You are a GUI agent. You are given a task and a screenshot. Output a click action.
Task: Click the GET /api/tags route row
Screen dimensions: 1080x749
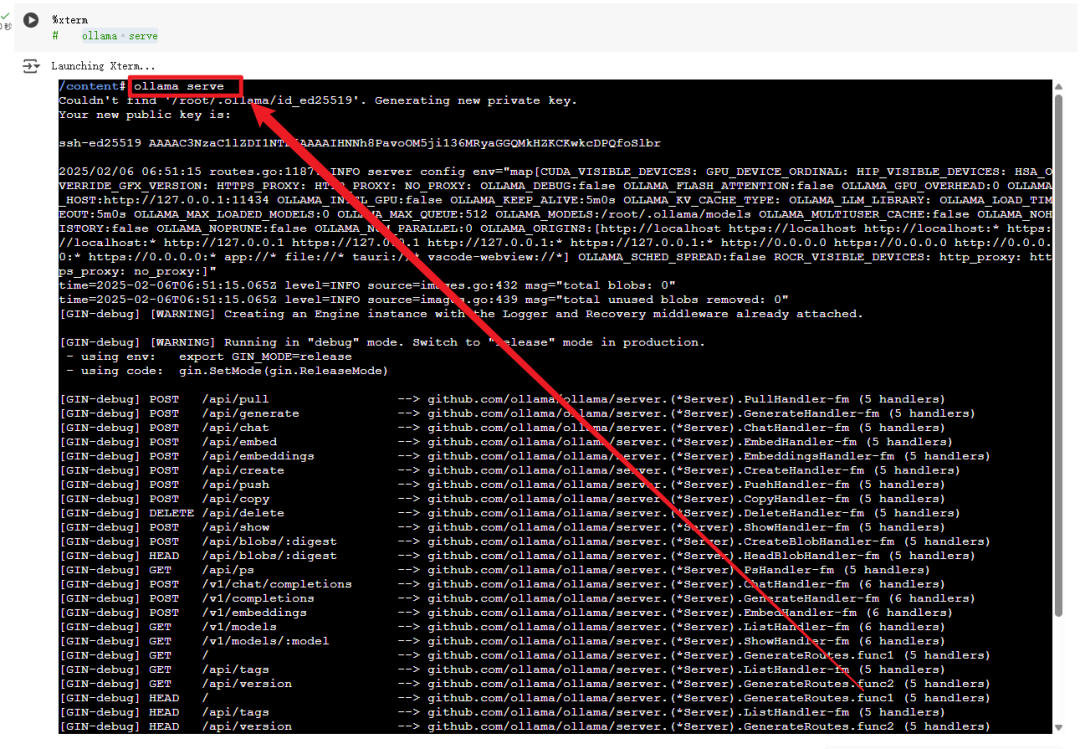(502, 670)
